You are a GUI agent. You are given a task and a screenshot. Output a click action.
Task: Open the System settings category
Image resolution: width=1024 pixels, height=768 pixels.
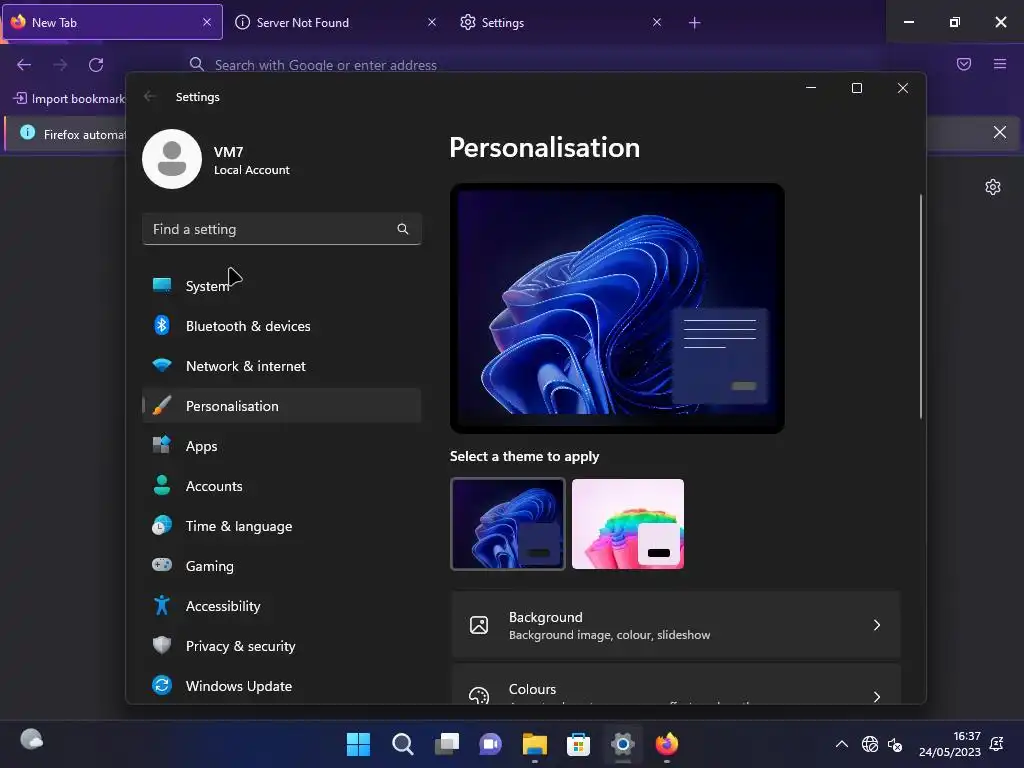(281, 286)
